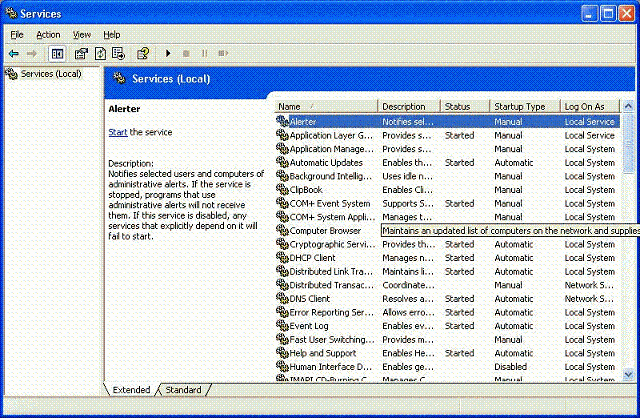
Task: Select the DHCP Client service
Action: [x=447, y=258]
